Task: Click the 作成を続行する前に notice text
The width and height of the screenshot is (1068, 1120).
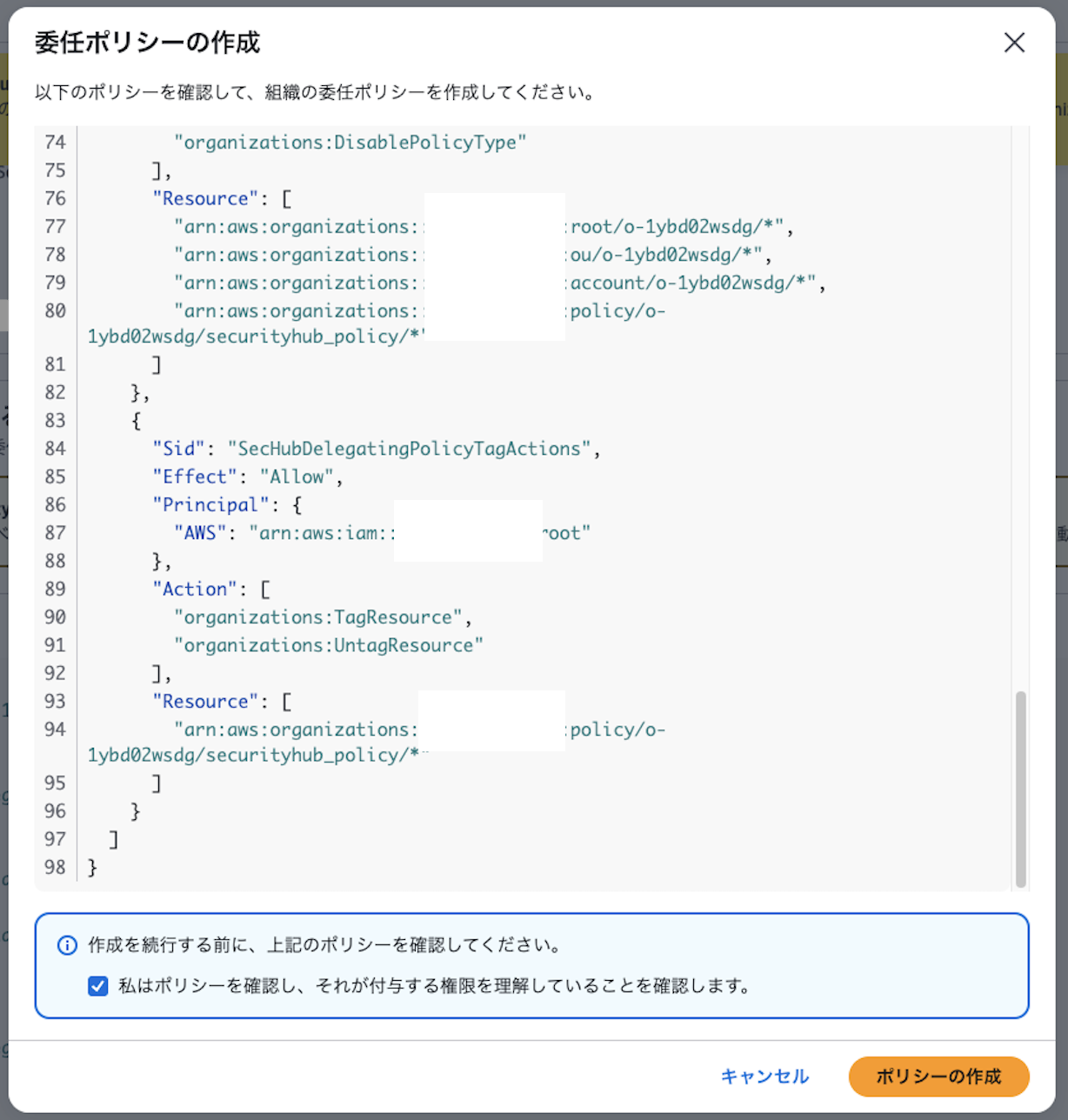Action: pyautogui.click(x=326, y=945)
